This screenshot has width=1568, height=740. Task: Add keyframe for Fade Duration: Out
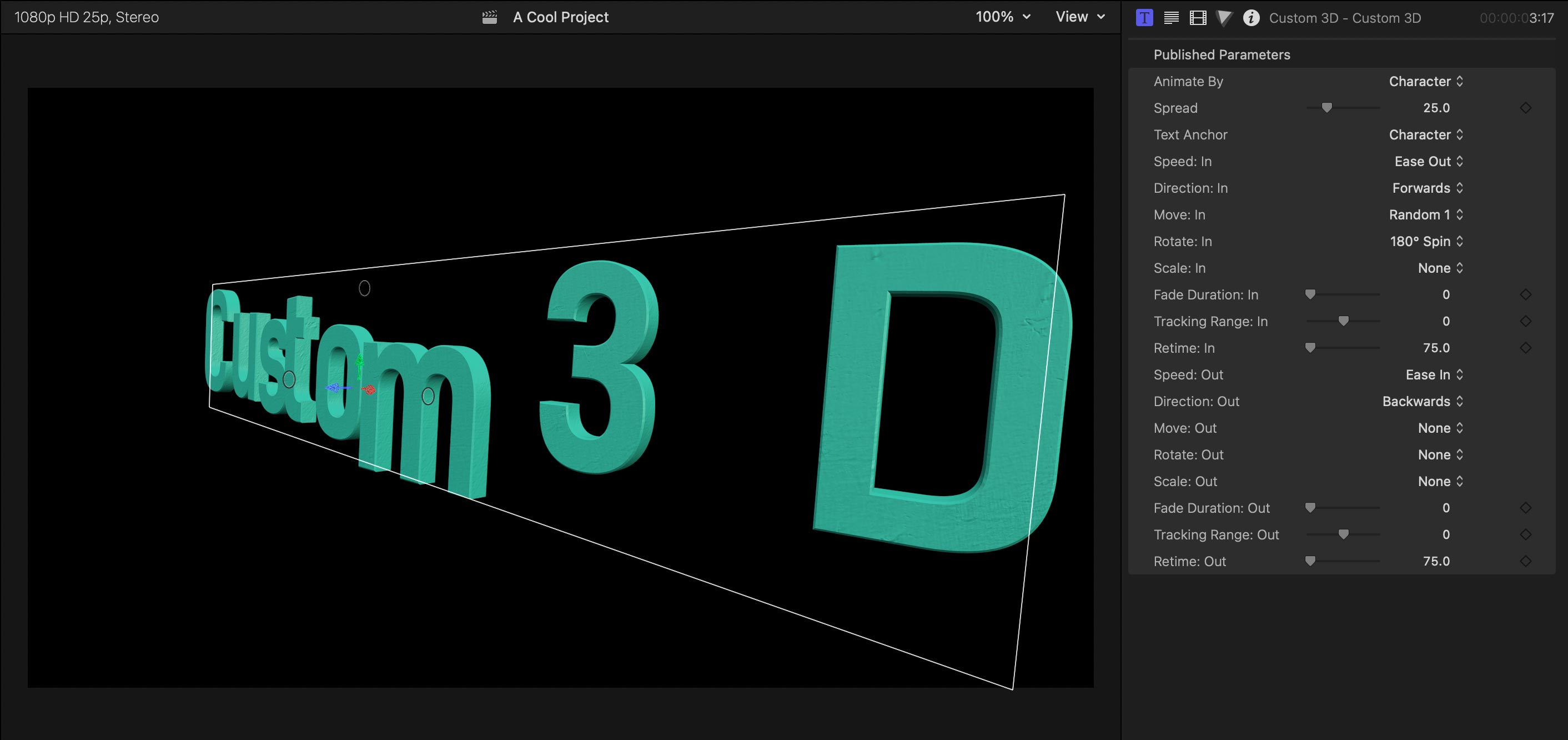[x=1525, y=508]
